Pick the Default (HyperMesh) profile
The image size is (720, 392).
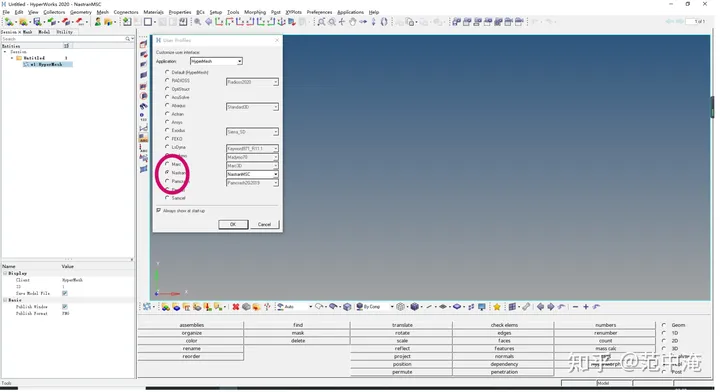(167, 72)
